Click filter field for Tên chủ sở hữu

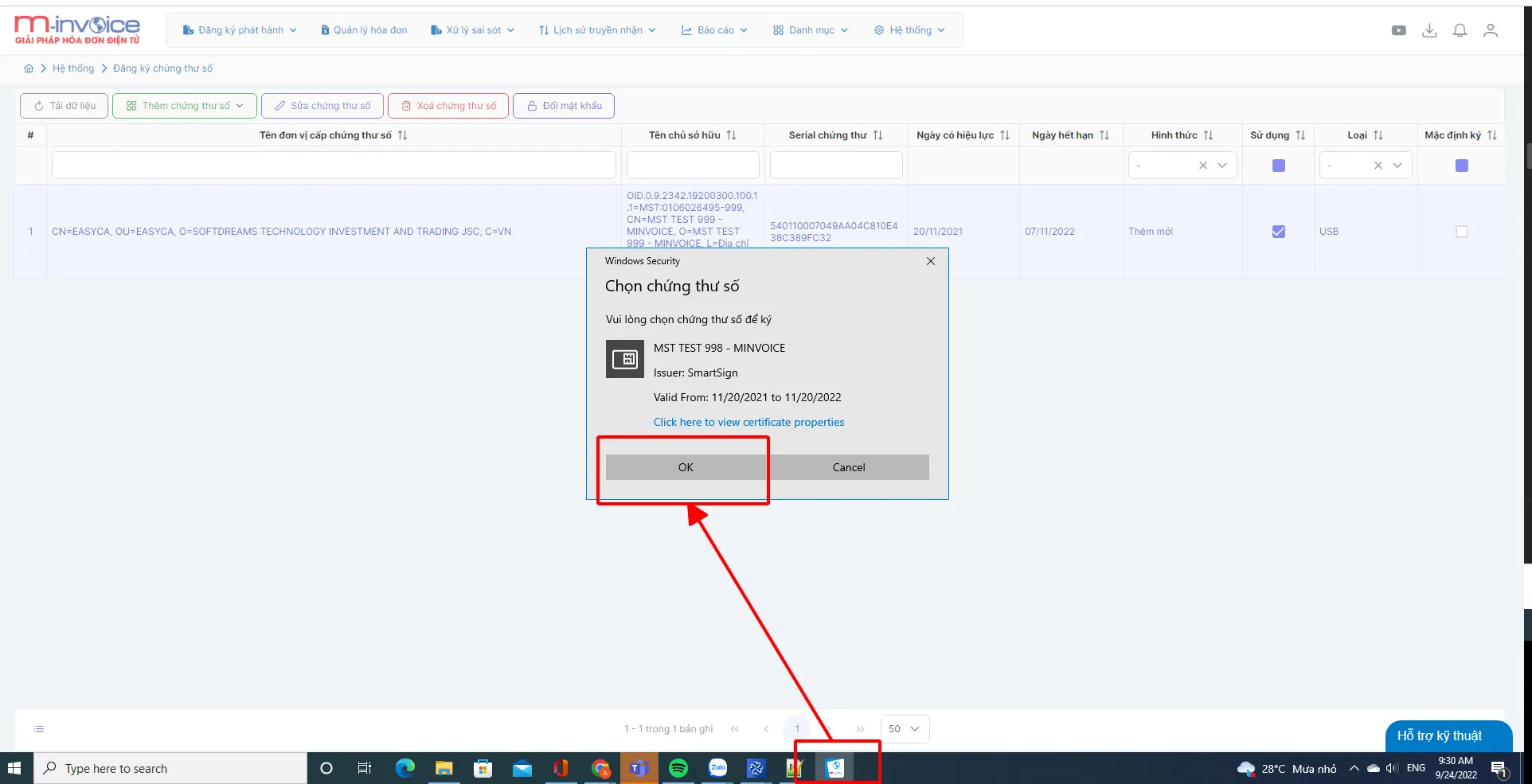(693, 166)
